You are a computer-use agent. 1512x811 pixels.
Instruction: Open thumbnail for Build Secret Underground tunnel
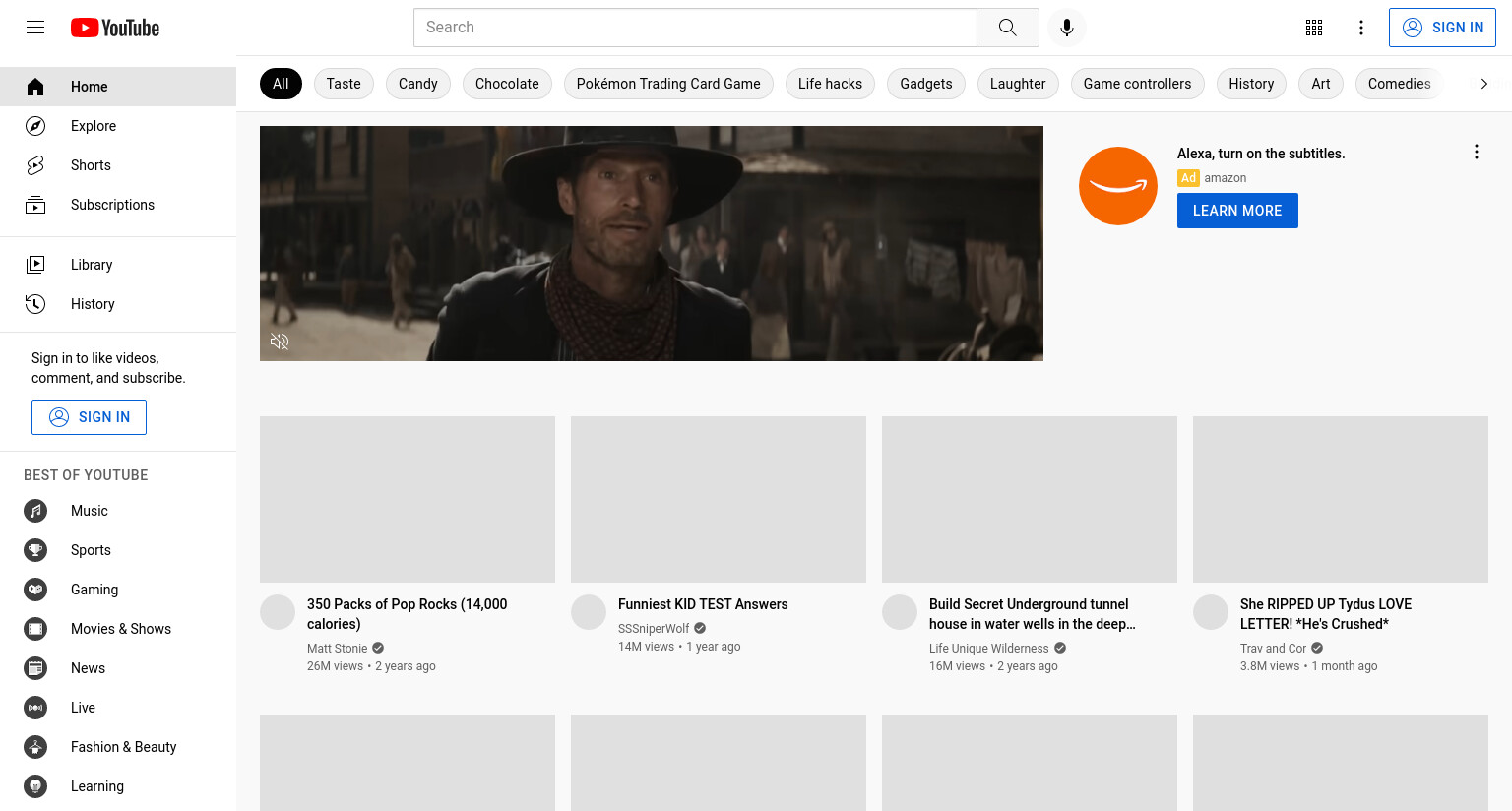[1030, 499]
